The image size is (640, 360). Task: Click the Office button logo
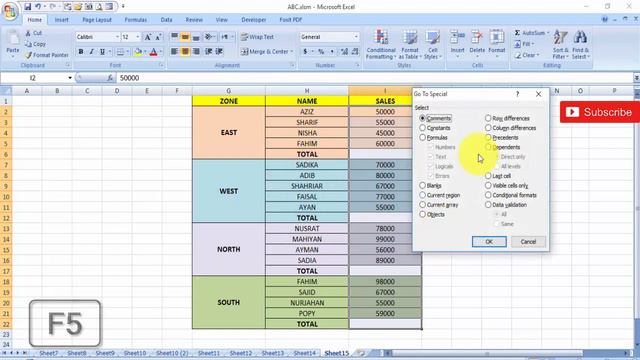click(x=10, y=11)
